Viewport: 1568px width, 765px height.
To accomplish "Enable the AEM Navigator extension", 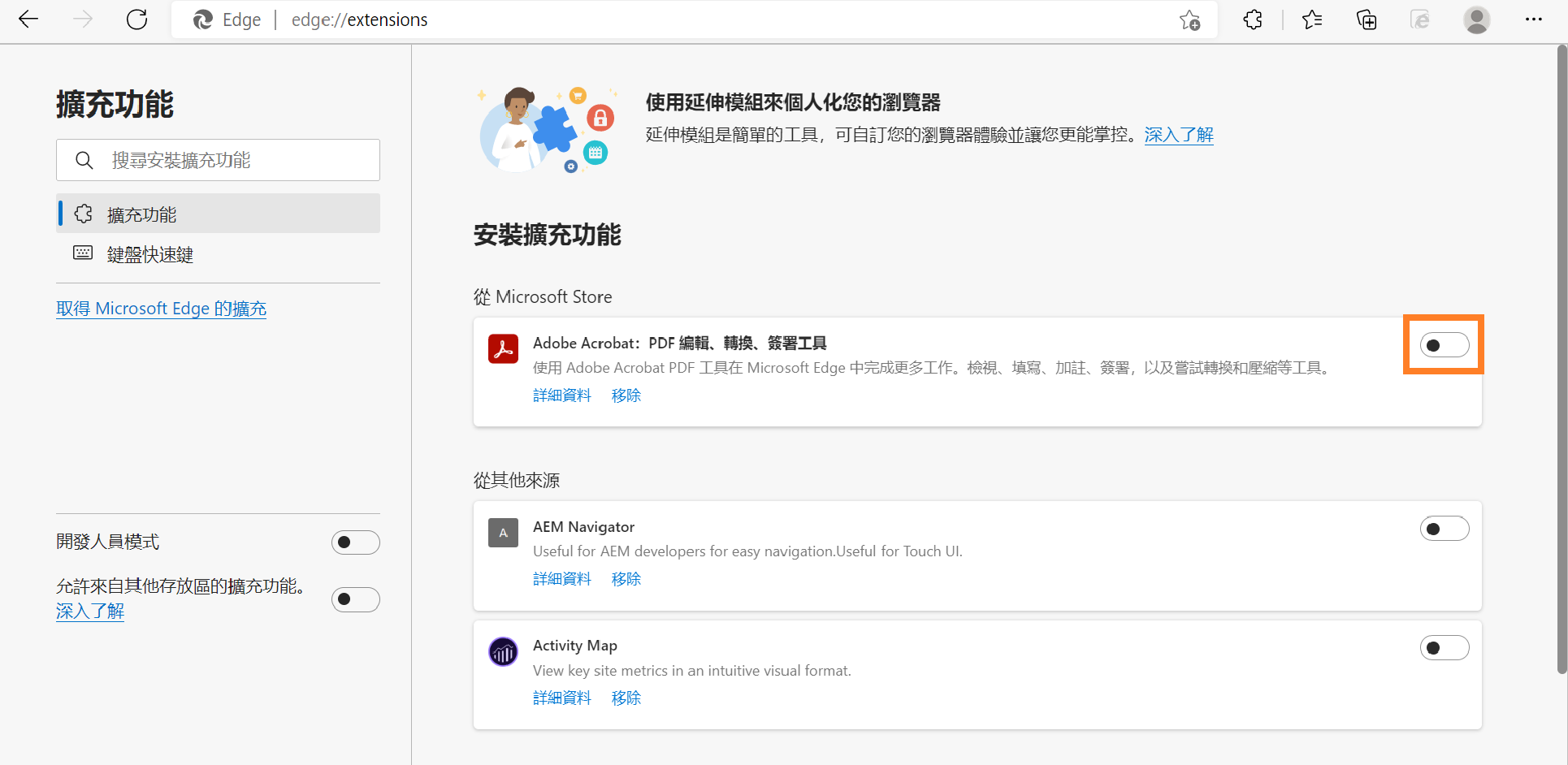I will (x=1445, y=528).
